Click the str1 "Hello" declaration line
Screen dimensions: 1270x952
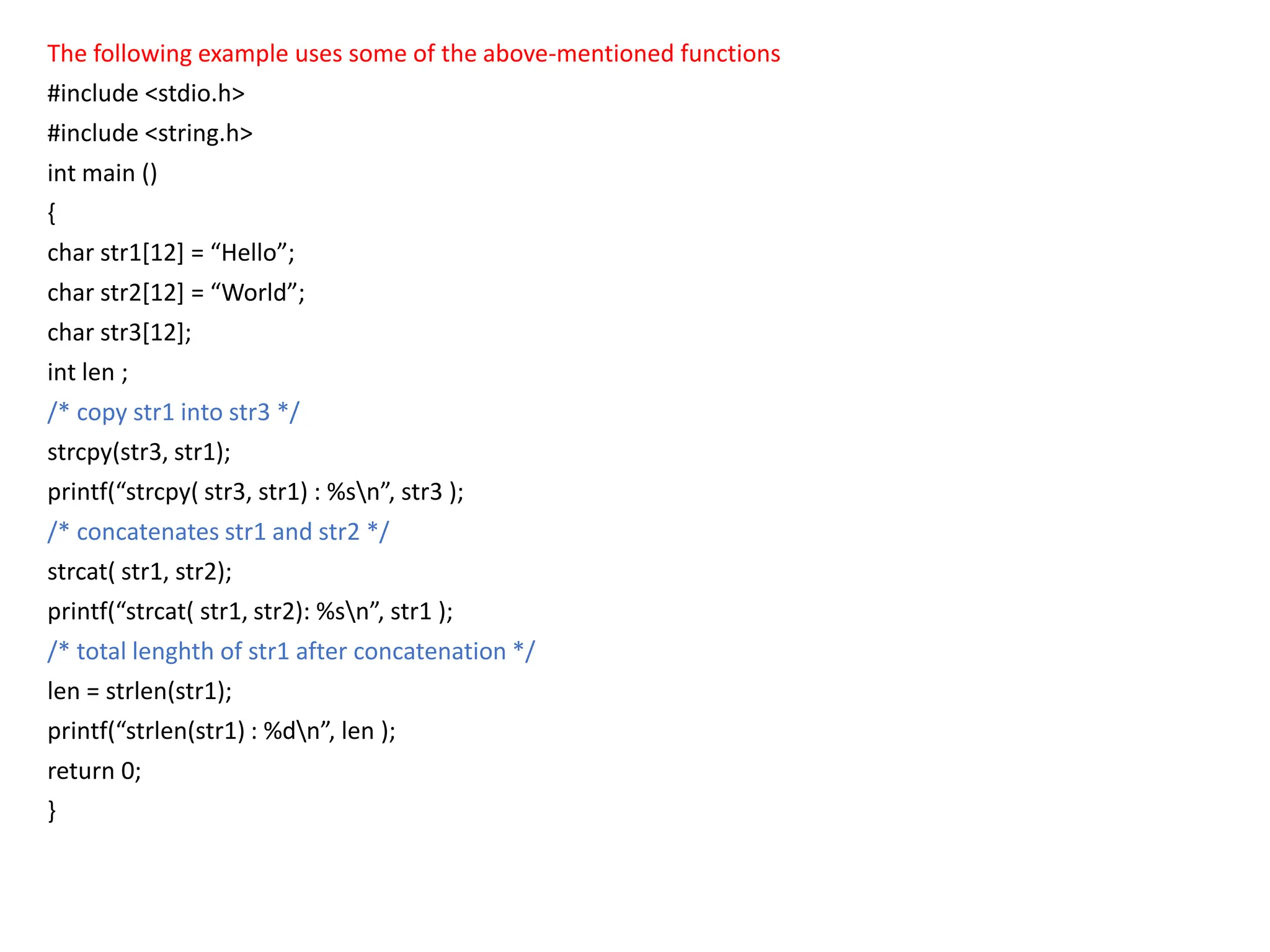click(171, 253)
